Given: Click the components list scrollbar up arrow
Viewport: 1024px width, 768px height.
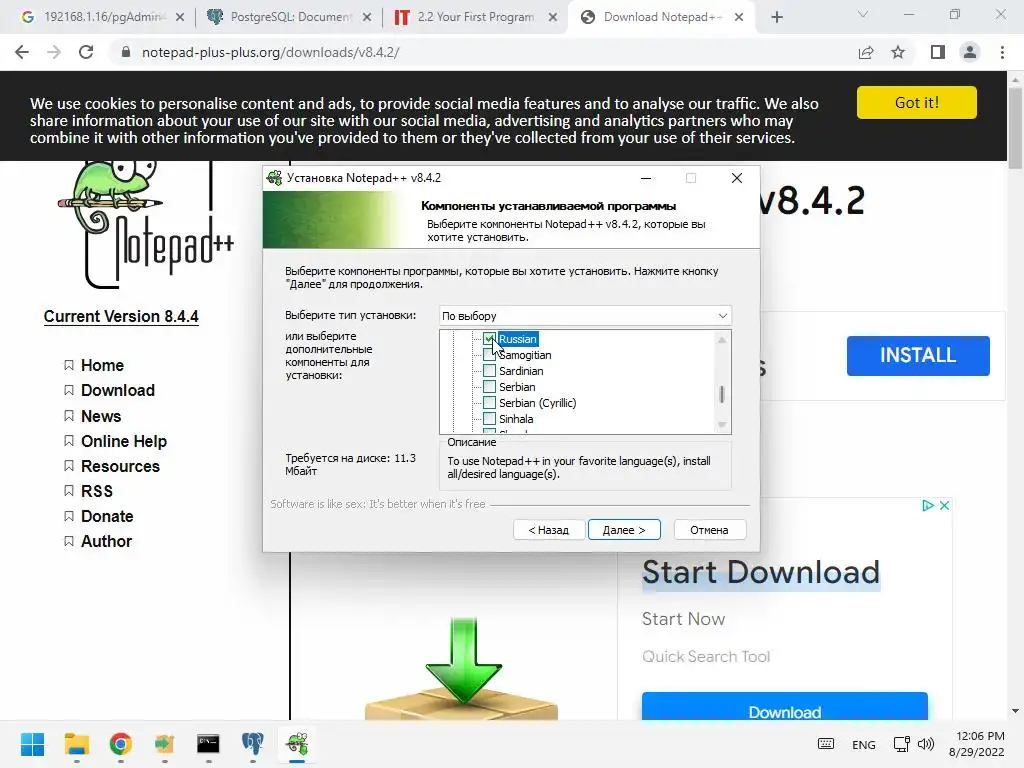Looking at the screenshot, I should [x=722, y=340].
